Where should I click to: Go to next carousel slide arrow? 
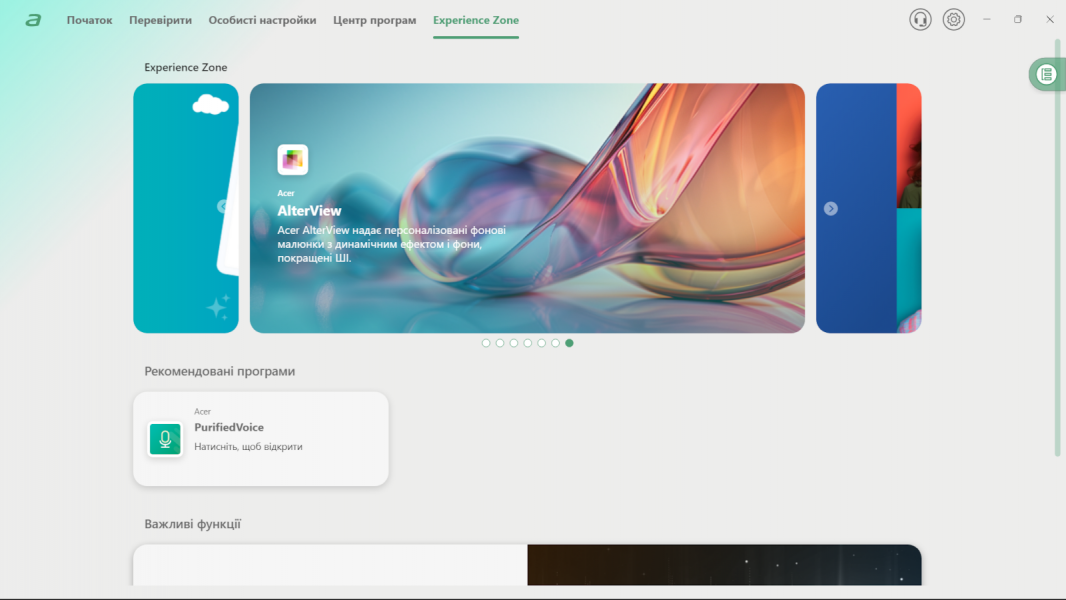tap(830, 208)
